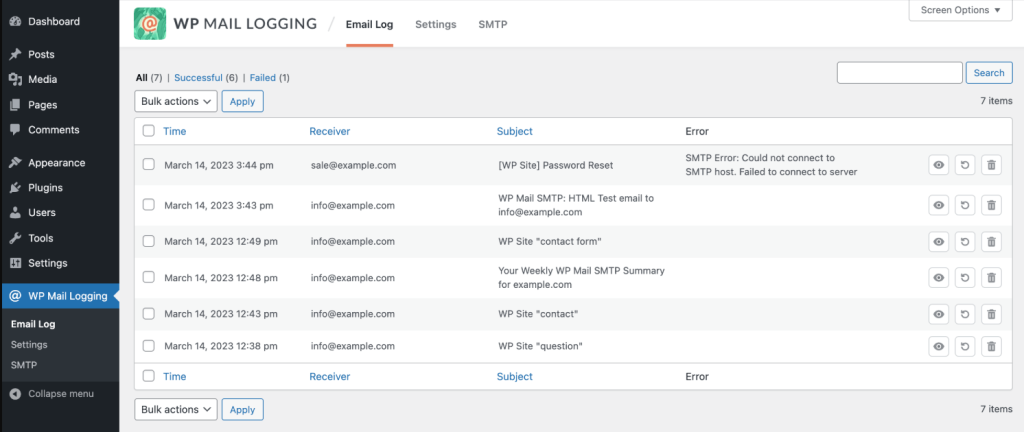View the WP Site "question" email entry
This screenshot has height=432, width=1024.
pyautogui.click(x=938, y=346)
